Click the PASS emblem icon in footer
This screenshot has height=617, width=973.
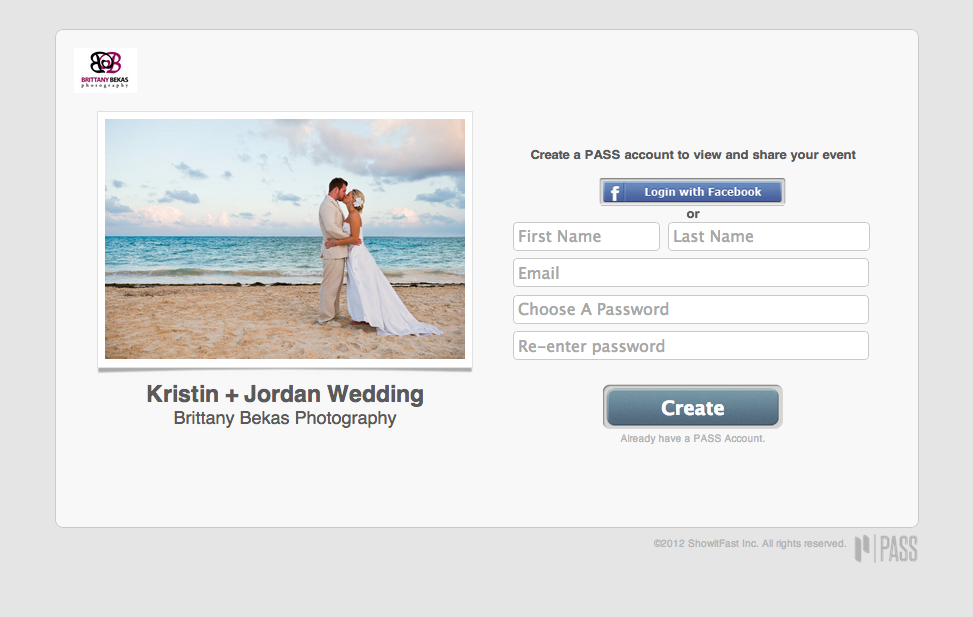(862, 548)
